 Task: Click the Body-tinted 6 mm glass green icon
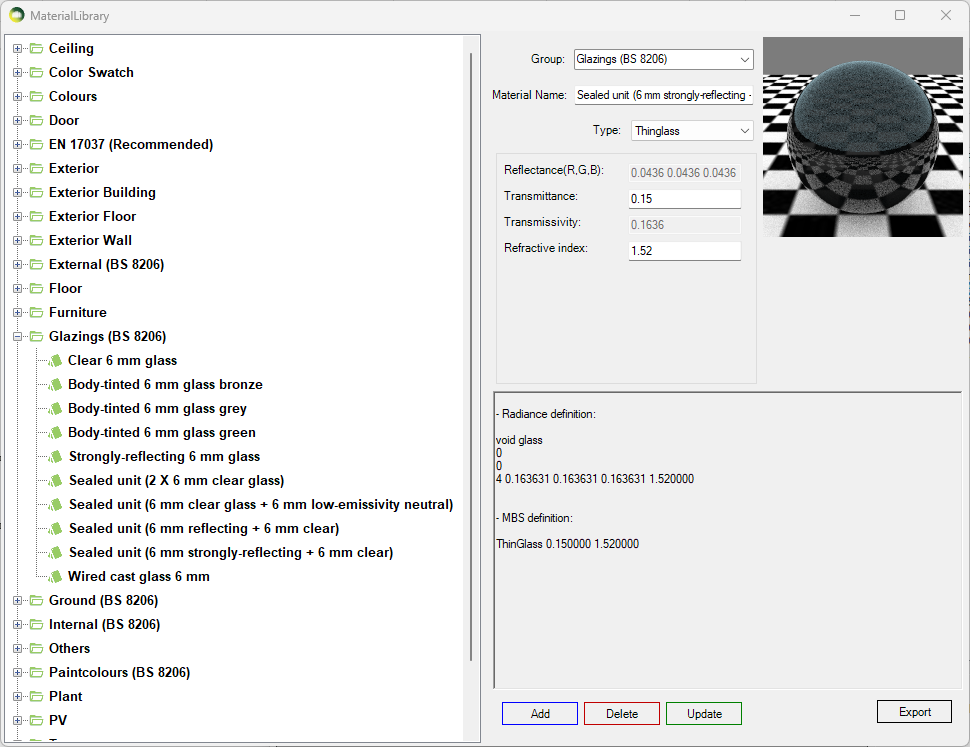pos(56,433)
